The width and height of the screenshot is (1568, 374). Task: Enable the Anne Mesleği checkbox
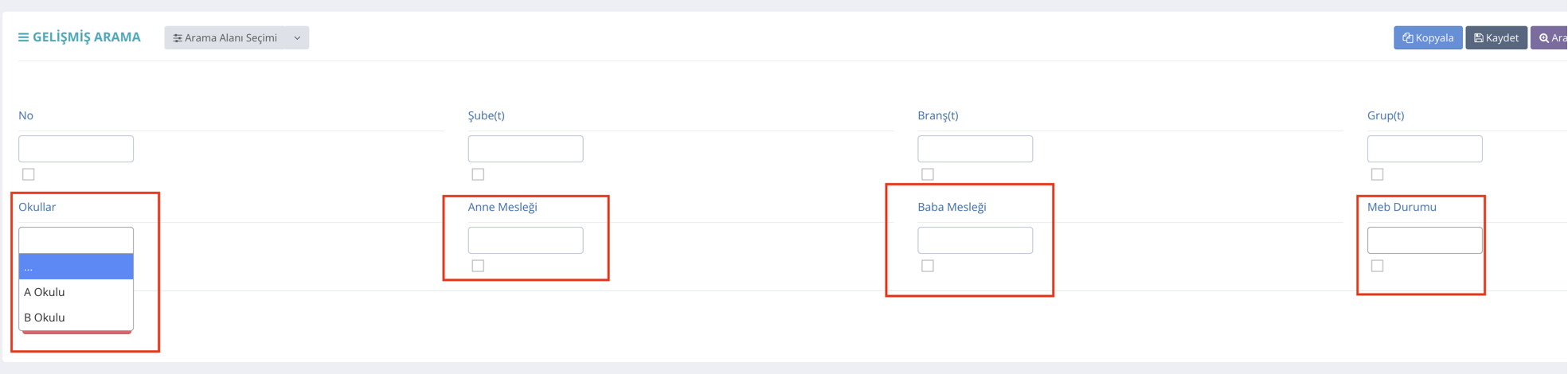(478, 266)
